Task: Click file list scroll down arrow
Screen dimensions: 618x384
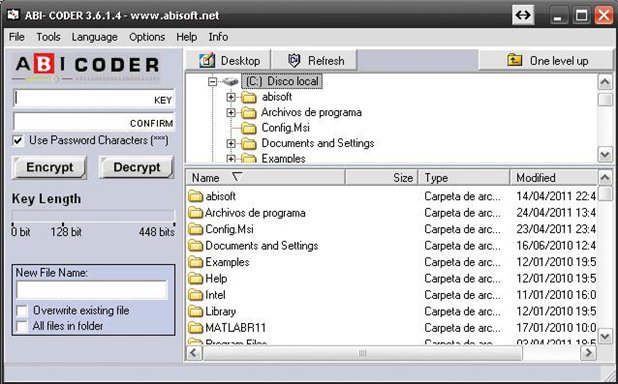Action: click(605, 336)
